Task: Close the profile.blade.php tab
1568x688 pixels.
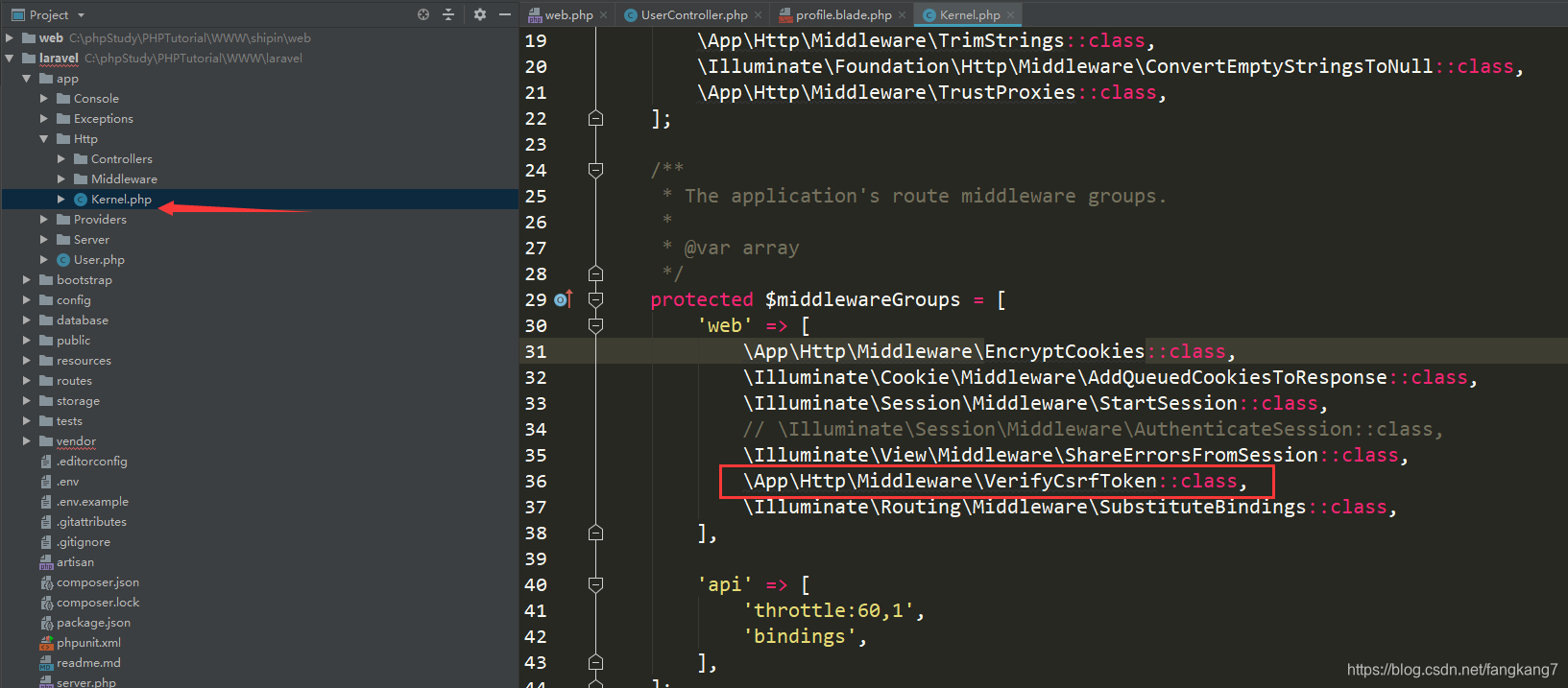Action: coord(903,15)
